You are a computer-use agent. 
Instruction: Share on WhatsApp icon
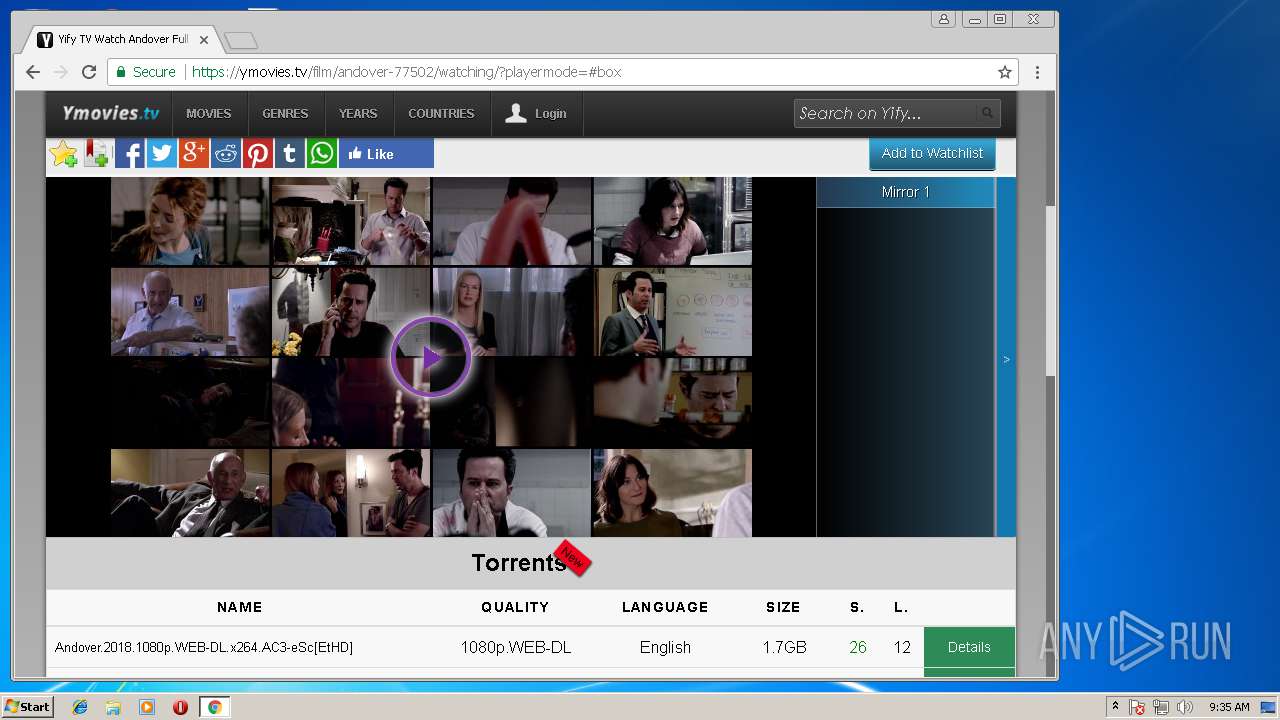click(x=322, y=153)
